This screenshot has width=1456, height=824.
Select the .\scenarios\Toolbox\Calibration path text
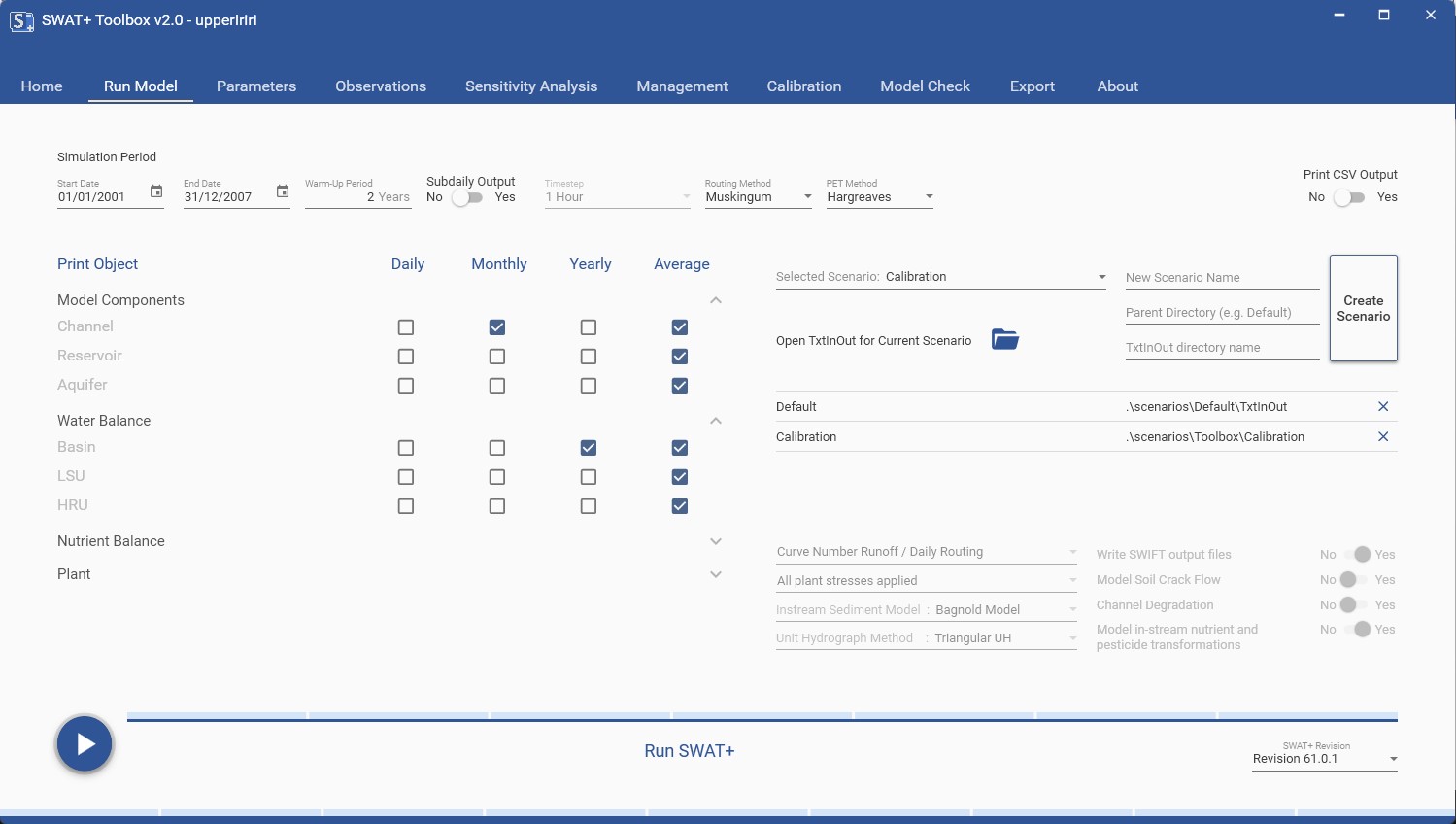tap(1215, 437)
